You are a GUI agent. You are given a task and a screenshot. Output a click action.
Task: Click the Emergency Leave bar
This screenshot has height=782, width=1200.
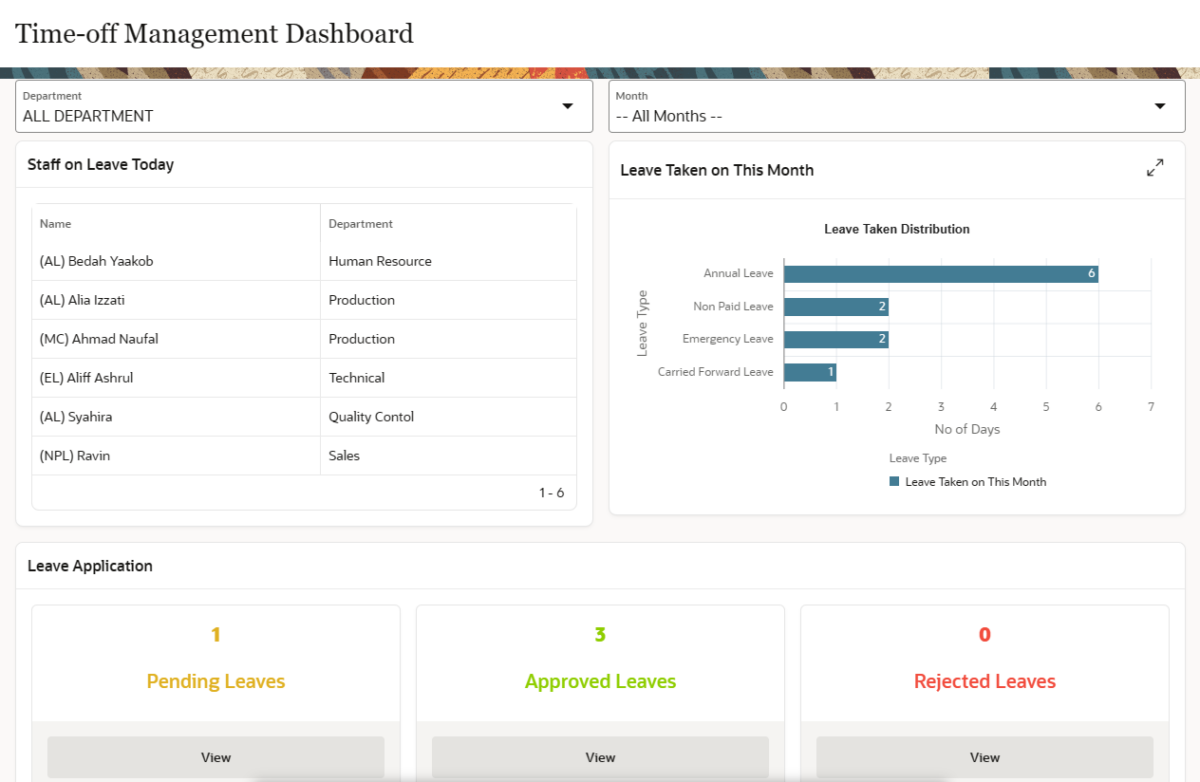pyautogui.click(x=835, y=340)
